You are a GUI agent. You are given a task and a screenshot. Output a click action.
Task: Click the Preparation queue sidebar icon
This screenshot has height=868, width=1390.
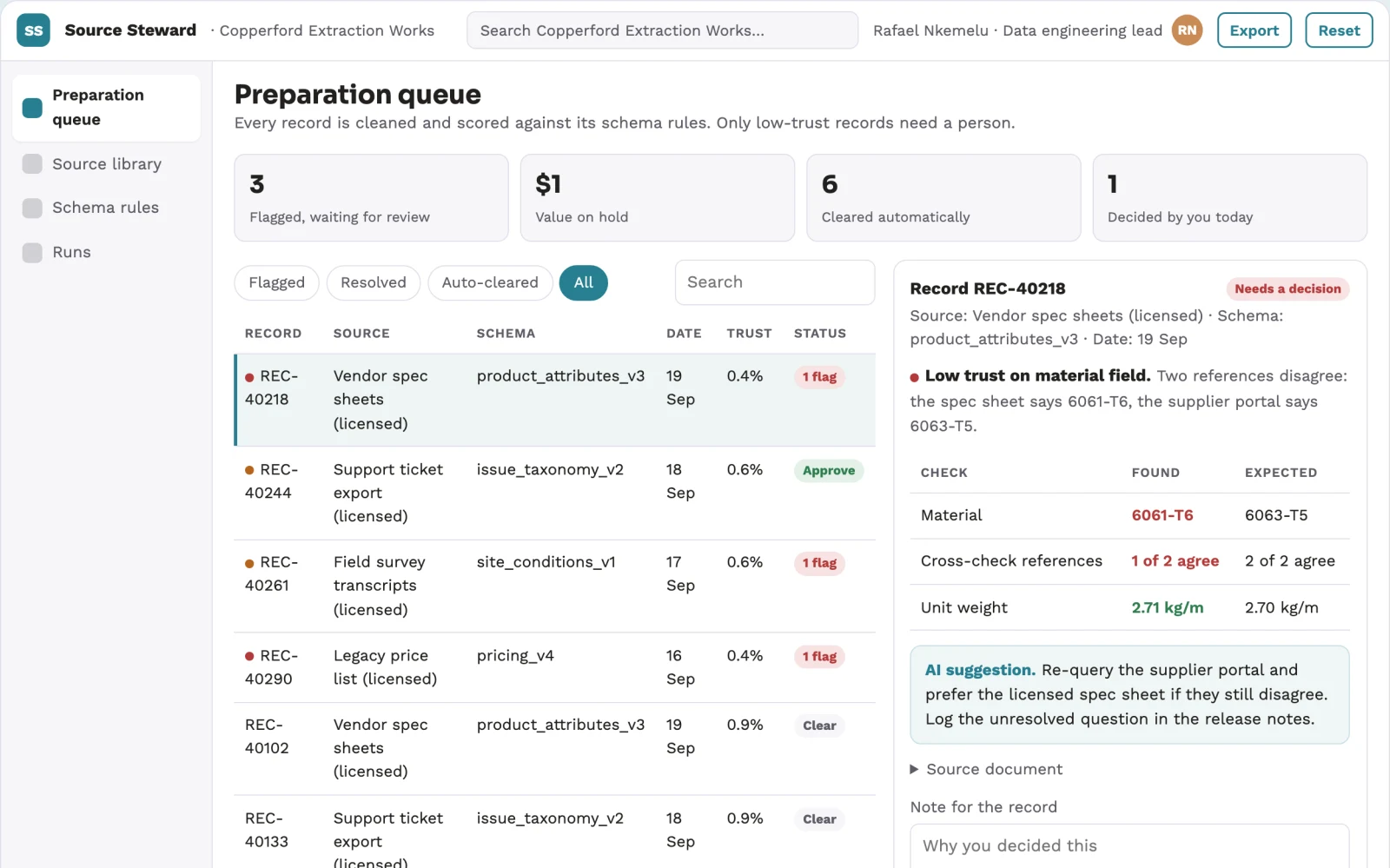tap(32, 108)
